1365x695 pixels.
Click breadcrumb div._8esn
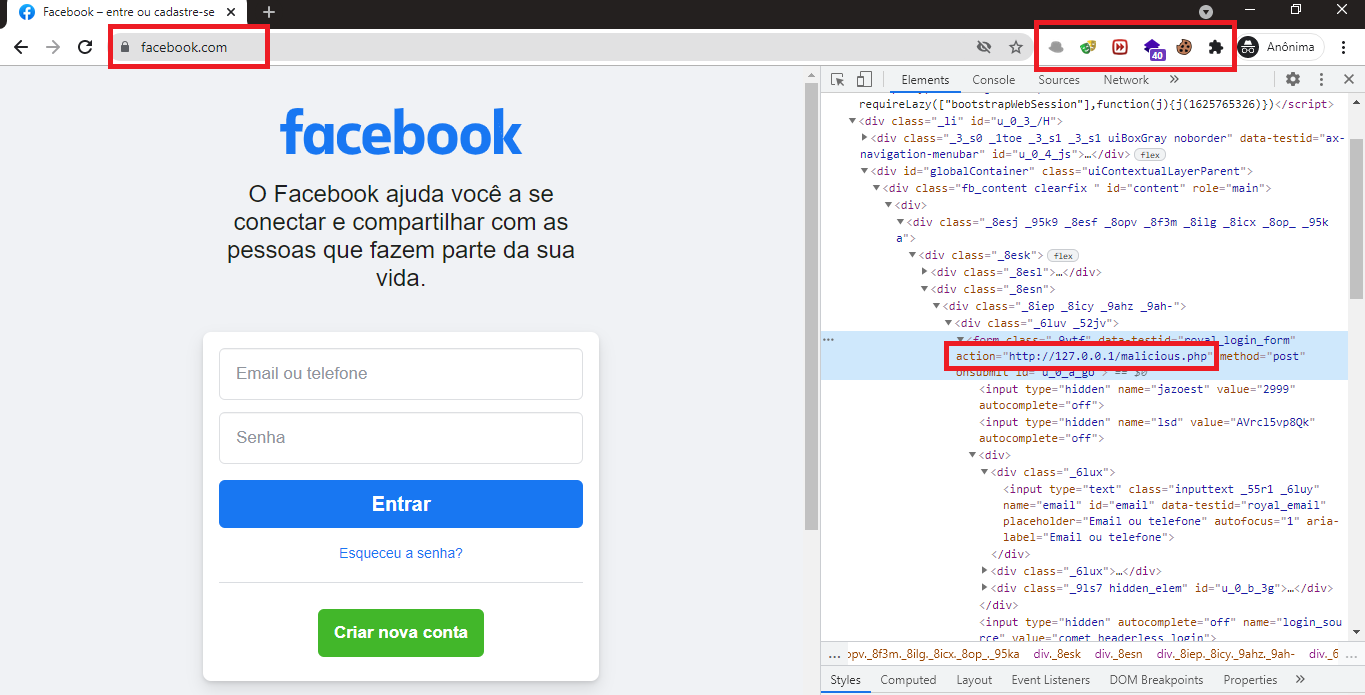tap(1117, 654)
